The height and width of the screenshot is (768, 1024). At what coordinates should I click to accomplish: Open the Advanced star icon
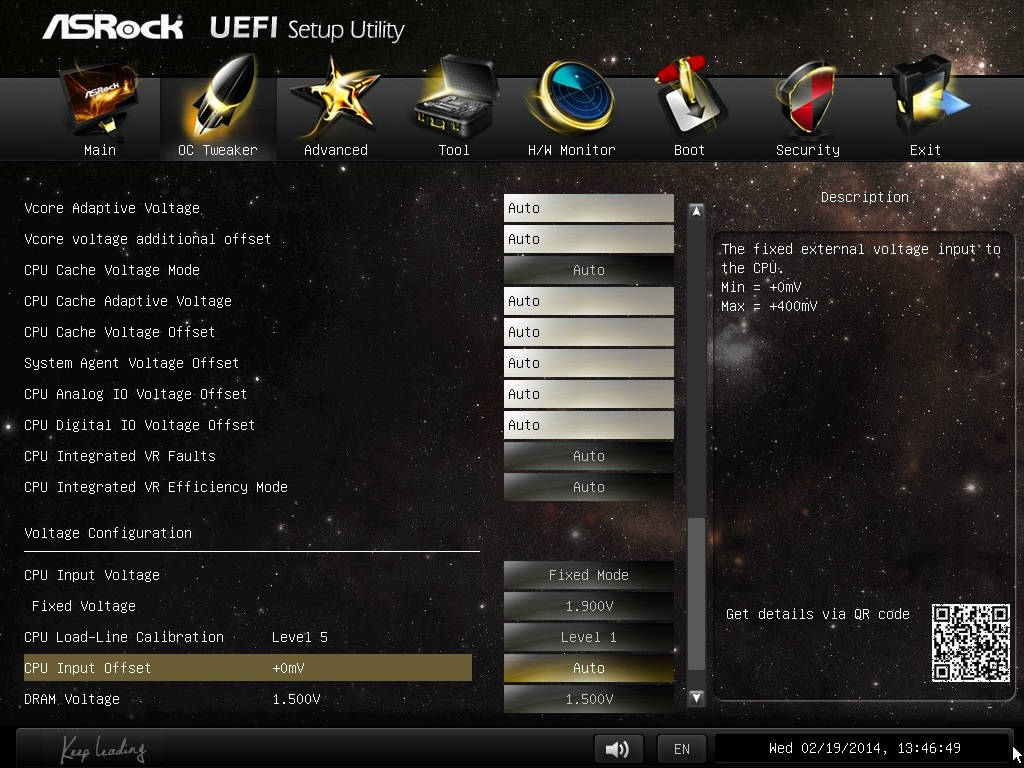click(334, 98)
